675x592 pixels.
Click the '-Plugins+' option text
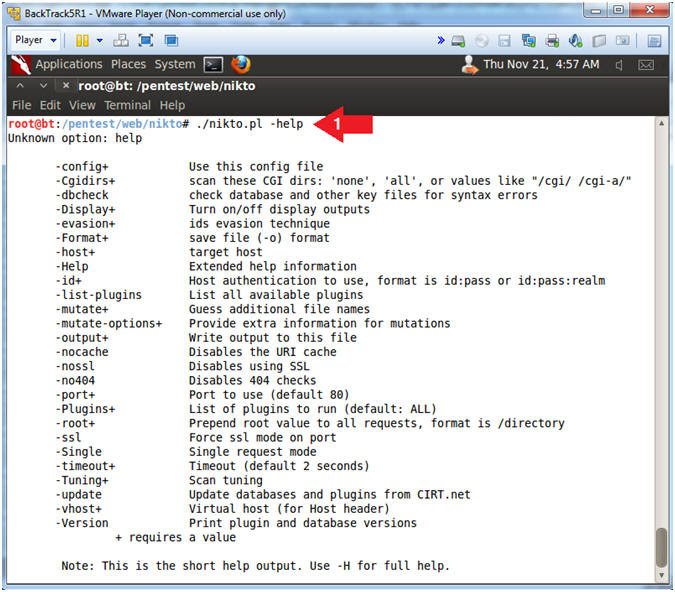tap(85, 409)
